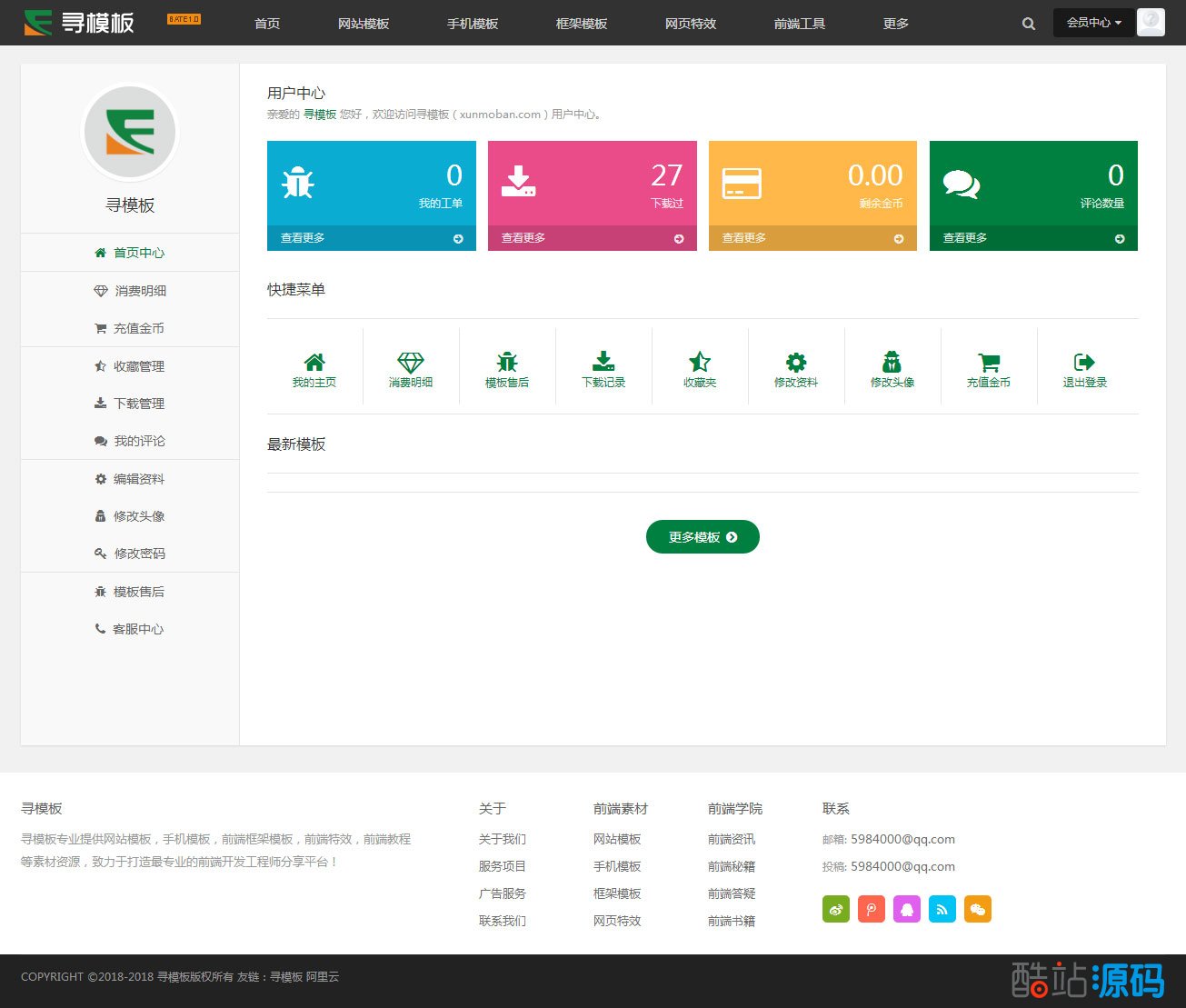The width and height of the screenshot is (1186, 1008).
Task: Open the 收藏夹 star icon
Action: (x=700, y=362)
